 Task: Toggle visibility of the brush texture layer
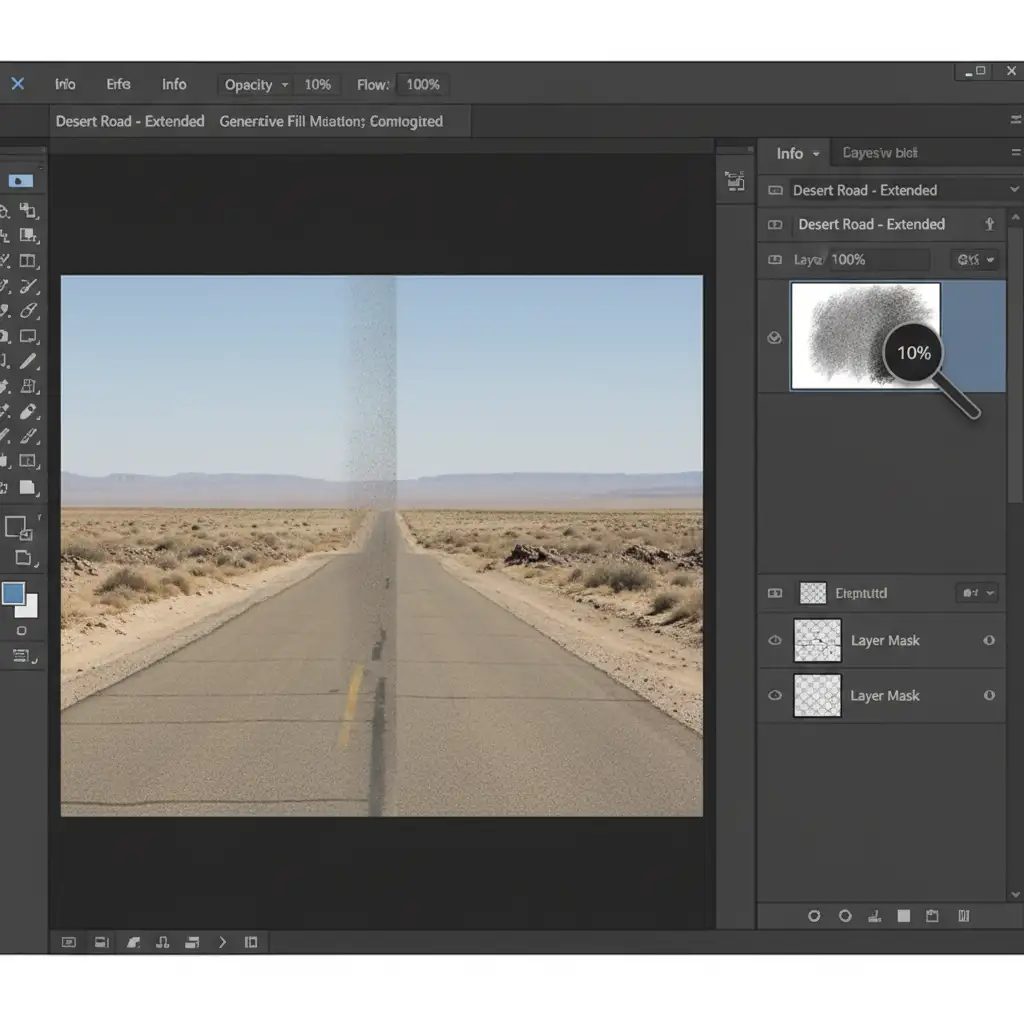tap(773, 338)
